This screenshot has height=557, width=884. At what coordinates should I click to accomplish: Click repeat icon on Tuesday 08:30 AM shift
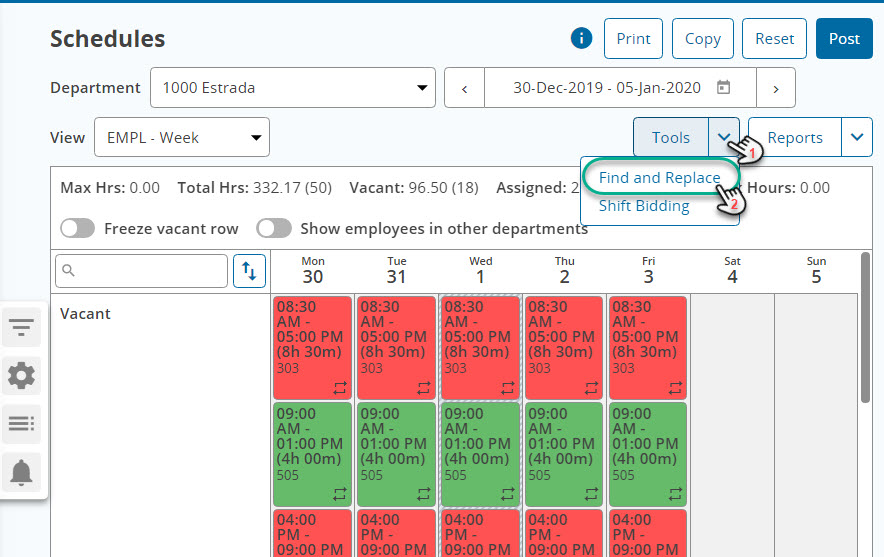tap(424, 388)
